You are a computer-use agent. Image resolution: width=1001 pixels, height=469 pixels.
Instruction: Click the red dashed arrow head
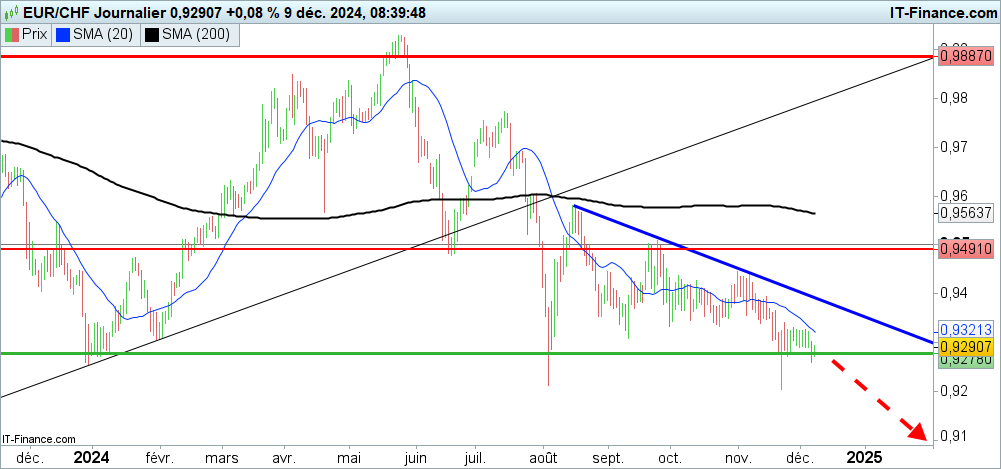(x=915, y=431)
